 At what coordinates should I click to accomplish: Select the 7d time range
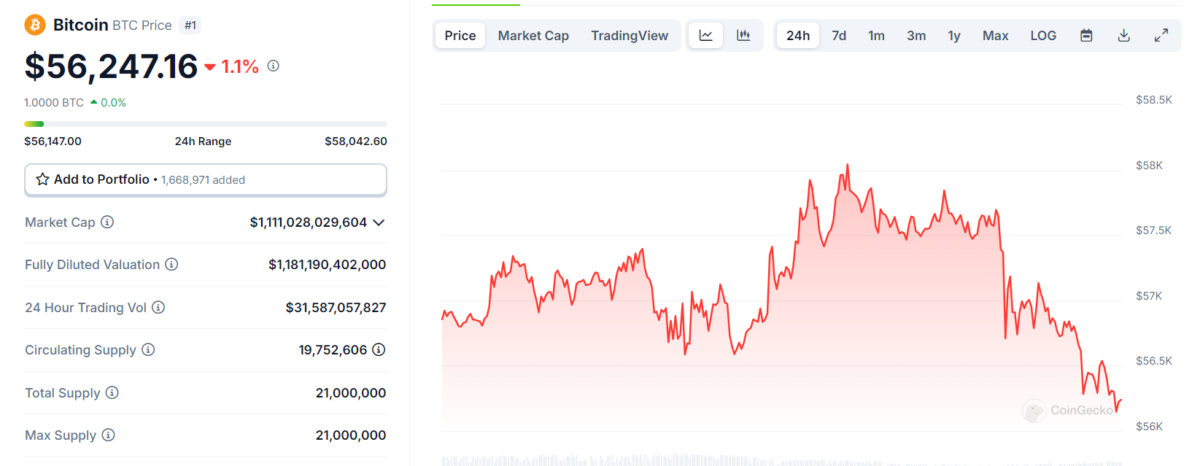click(x=839, y=36)
